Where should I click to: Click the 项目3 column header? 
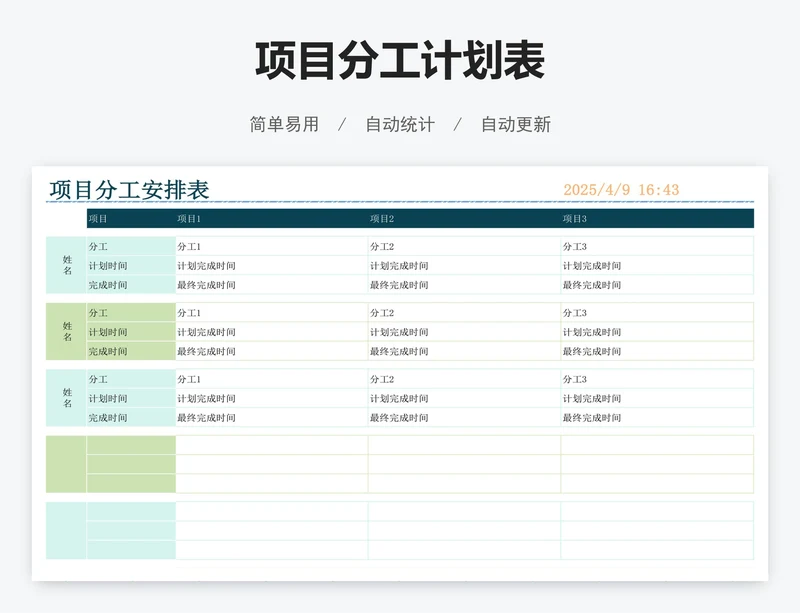[x=574, y=219]
